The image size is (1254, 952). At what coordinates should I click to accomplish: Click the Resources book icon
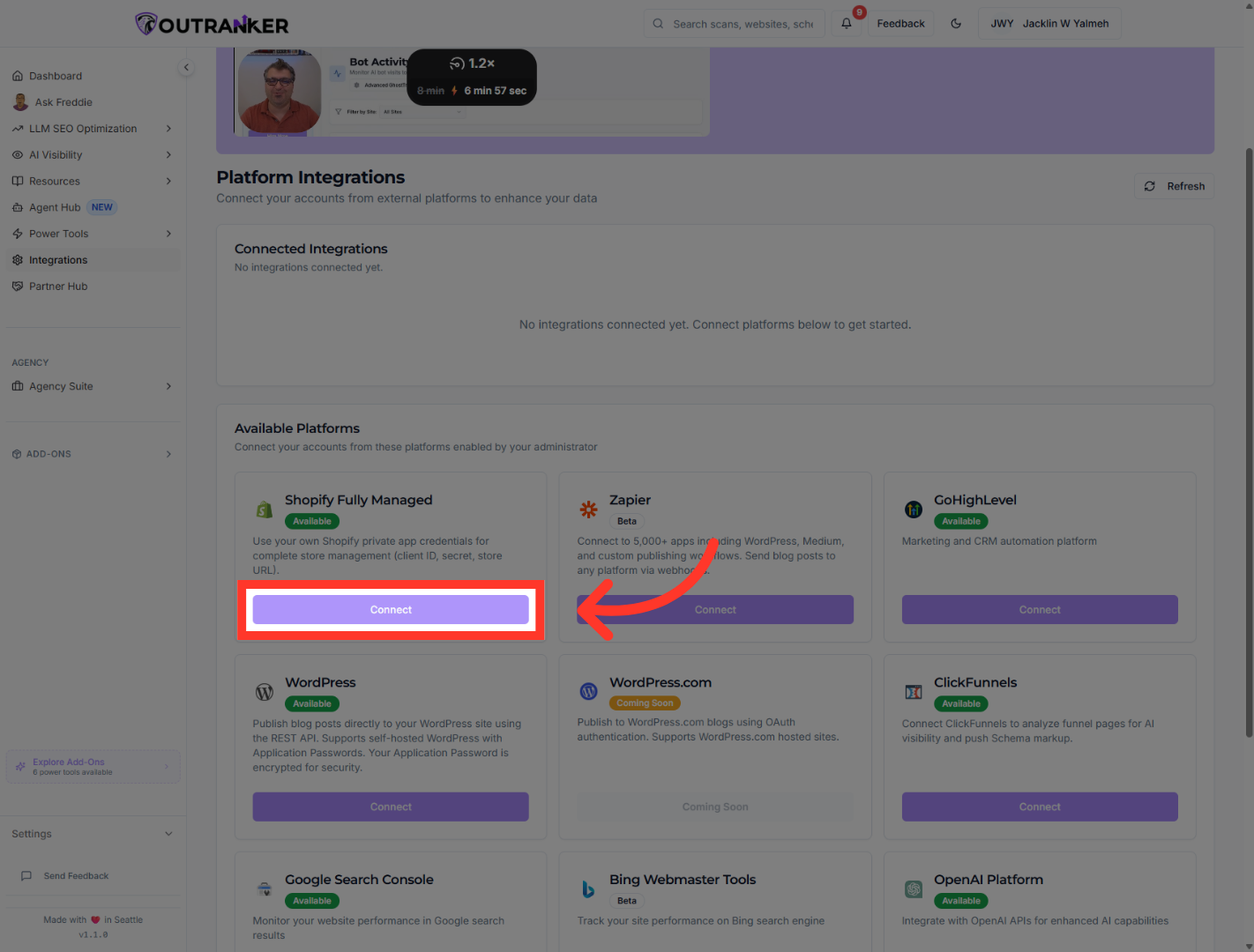(x=18, y=182)
